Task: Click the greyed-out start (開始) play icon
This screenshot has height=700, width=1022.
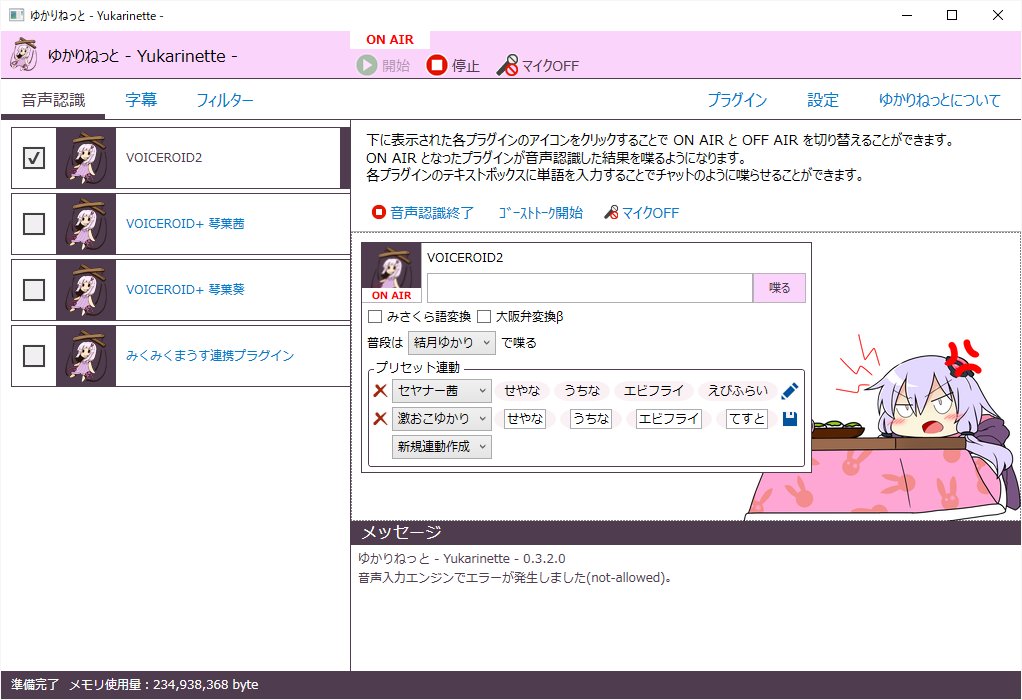Action: (x=366, y=65)
